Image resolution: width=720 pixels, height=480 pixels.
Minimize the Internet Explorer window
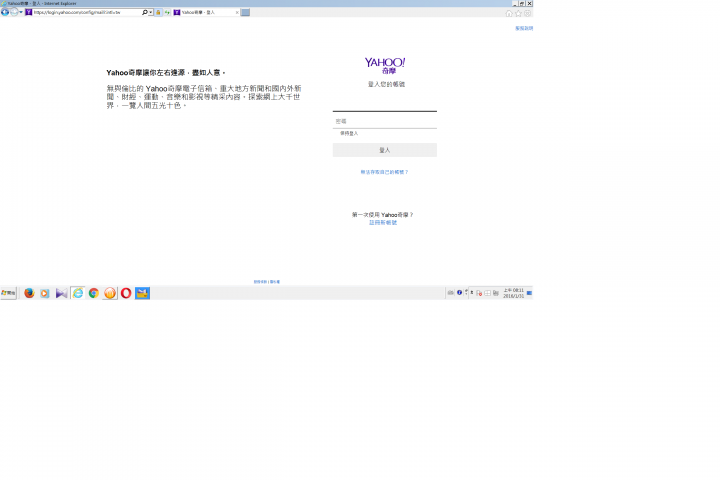515,3
